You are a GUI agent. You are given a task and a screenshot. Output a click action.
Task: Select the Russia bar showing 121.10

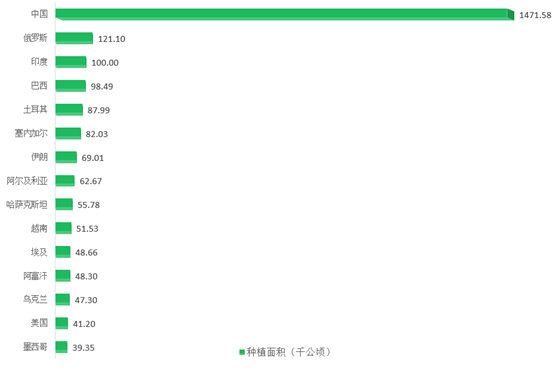(74, 38)
